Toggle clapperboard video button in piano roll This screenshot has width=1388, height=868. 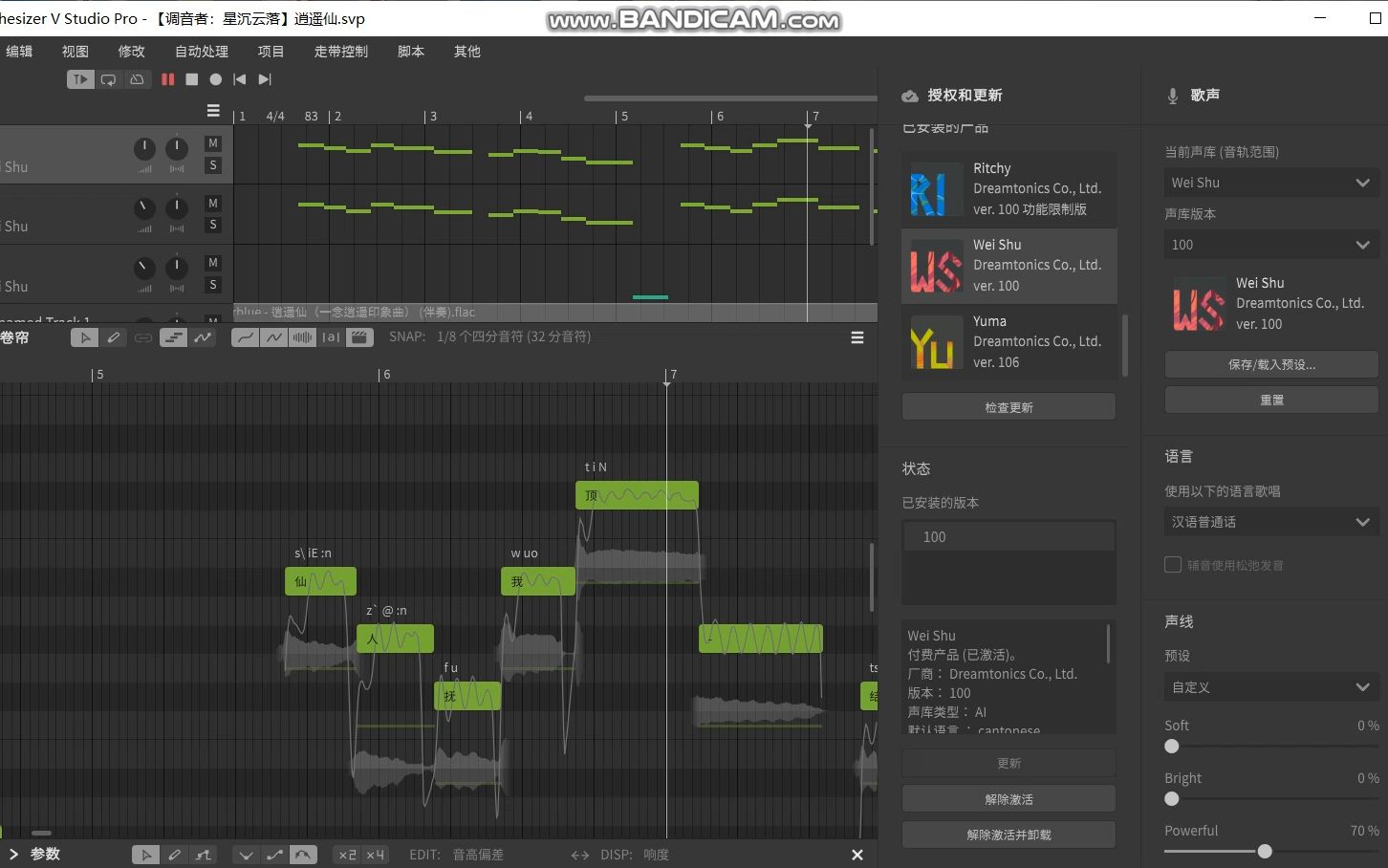pos(359,337)
